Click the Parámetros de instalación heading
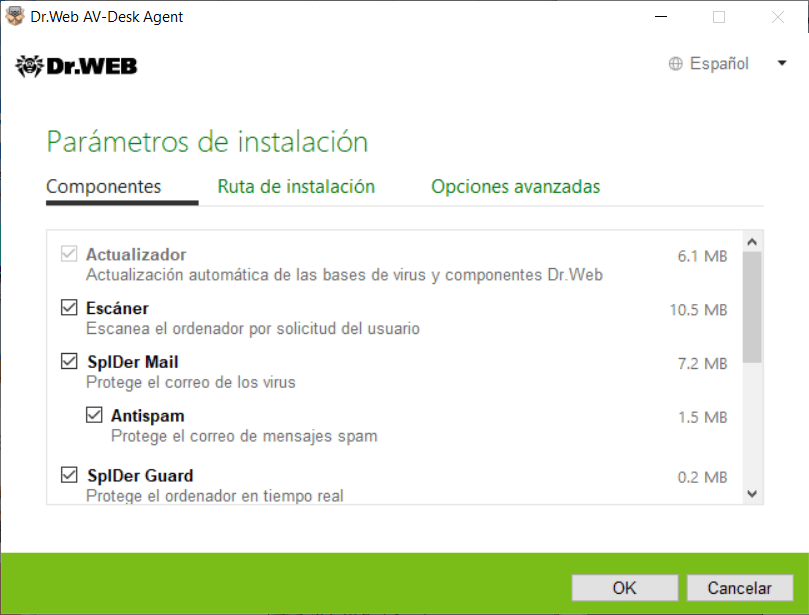Screen dimensions: 809x615 coord(207,141)
